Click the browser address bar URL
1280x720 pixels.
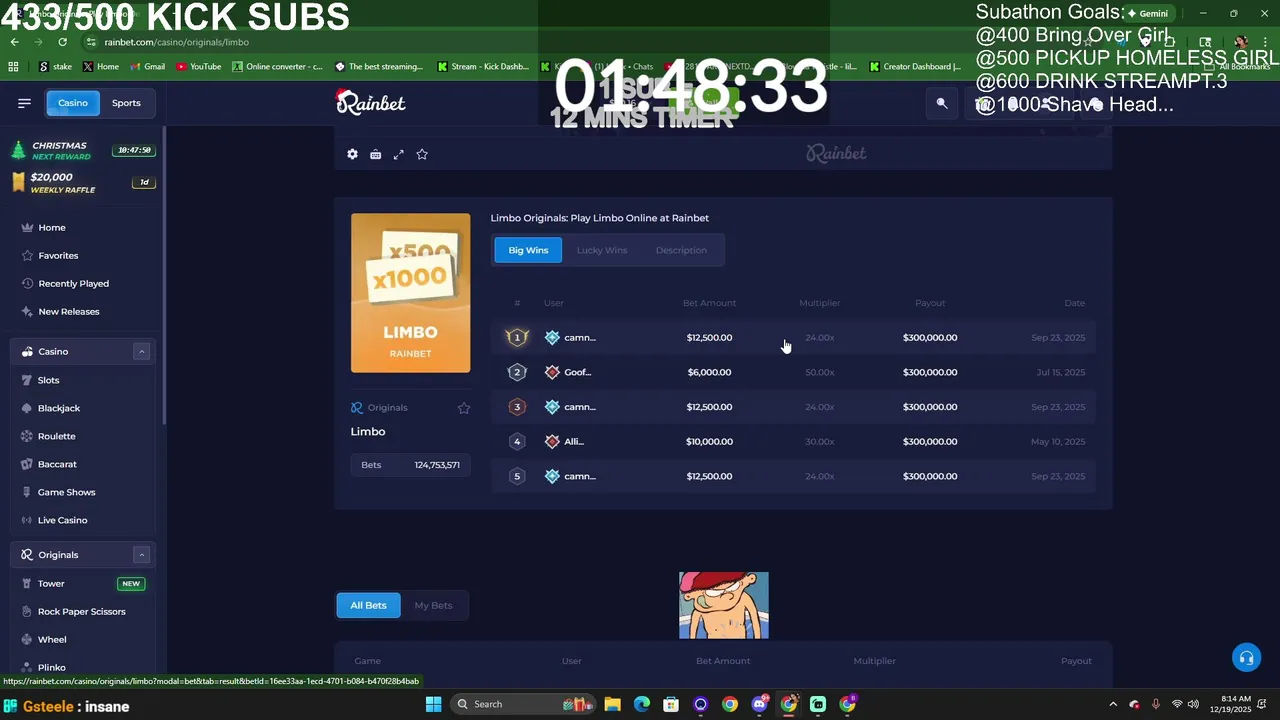coord(177,42)
